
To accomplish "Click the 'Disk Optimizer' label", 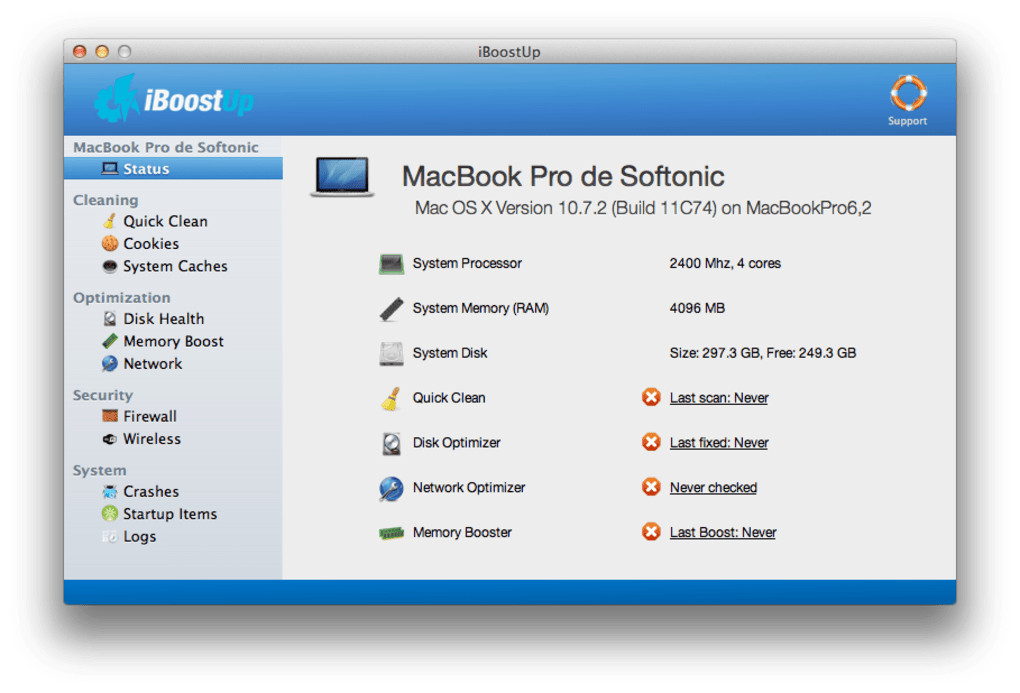I will (x=456, y=443).
